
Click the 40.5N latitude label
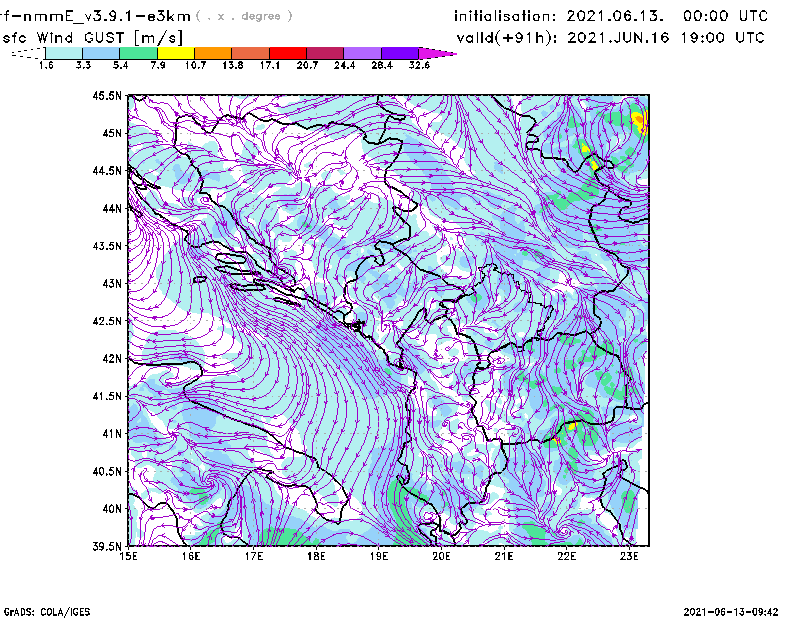tap(107, 471)
